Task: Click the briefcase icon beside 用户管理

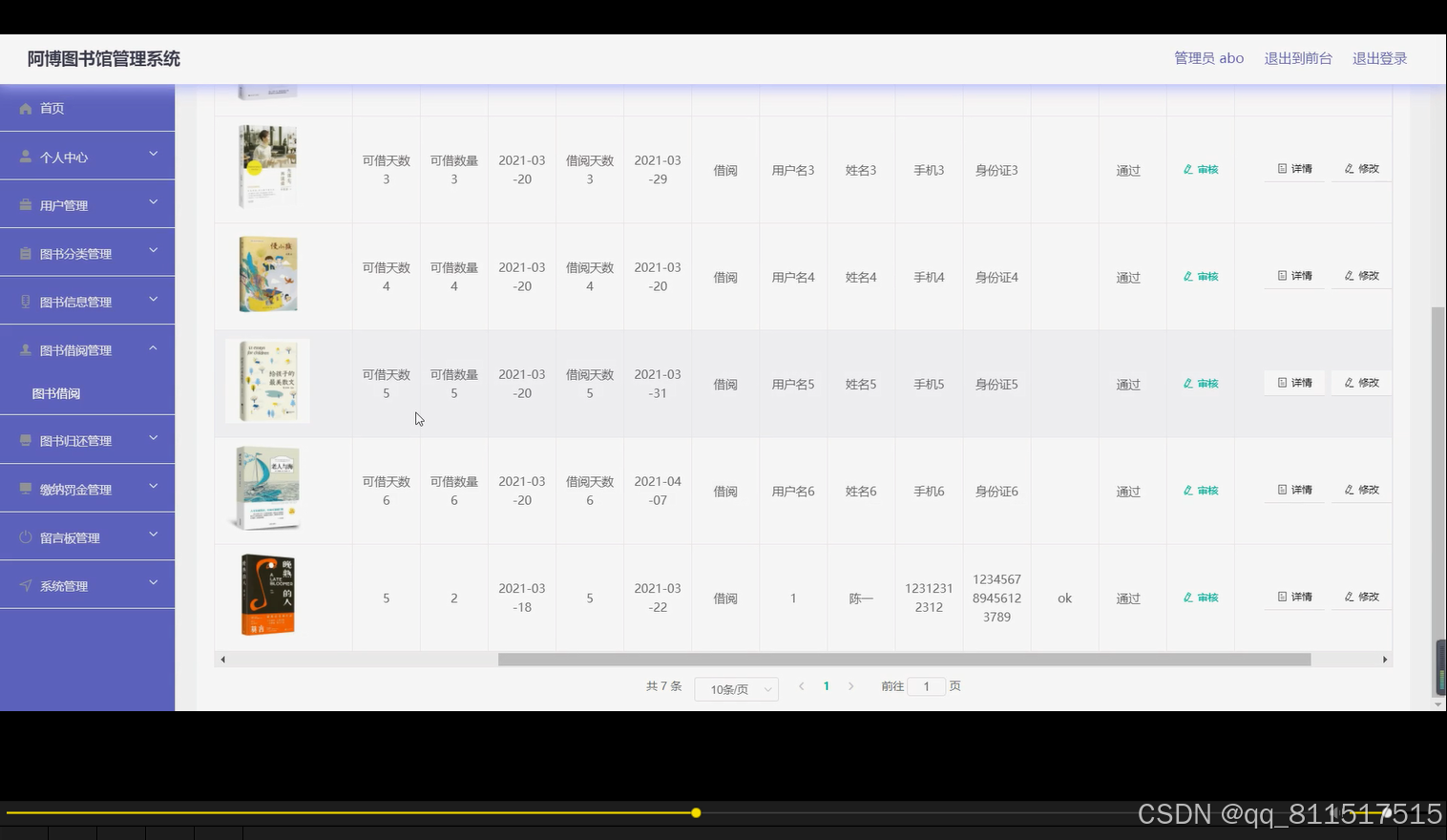Action: click(x=26, y=205)
